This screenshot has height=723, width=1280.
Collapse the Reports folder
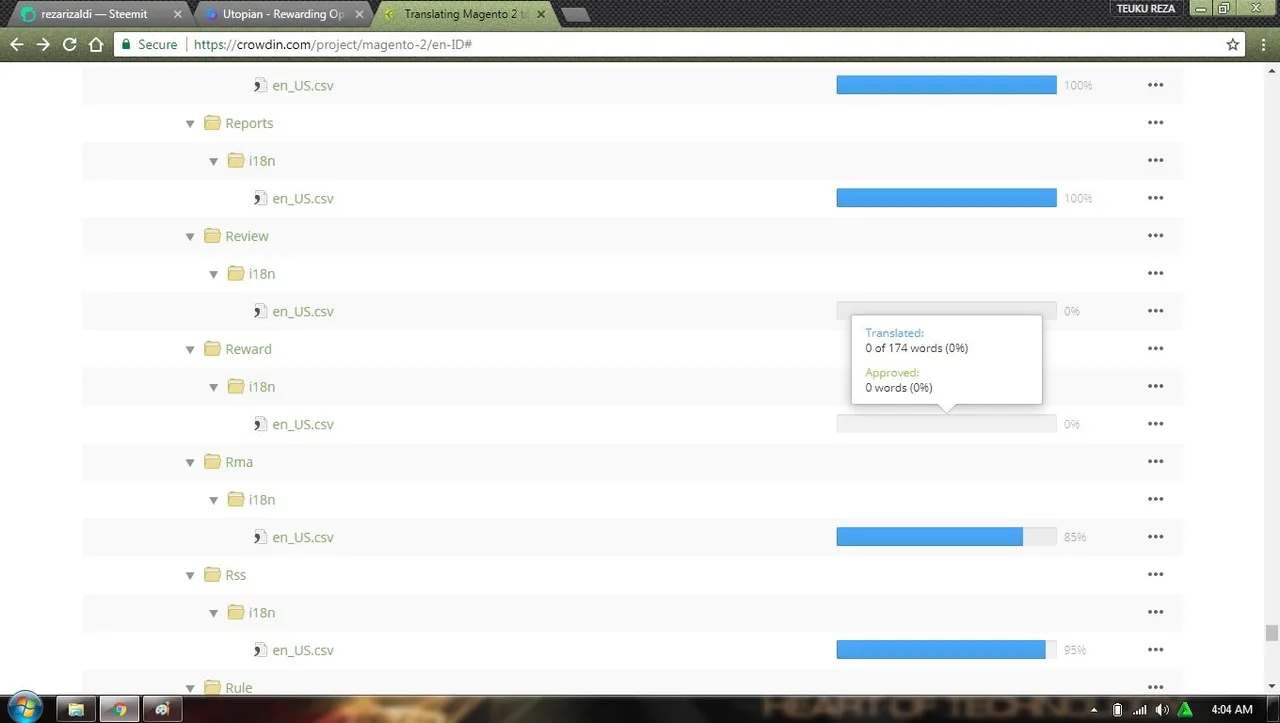coord(190,124)
